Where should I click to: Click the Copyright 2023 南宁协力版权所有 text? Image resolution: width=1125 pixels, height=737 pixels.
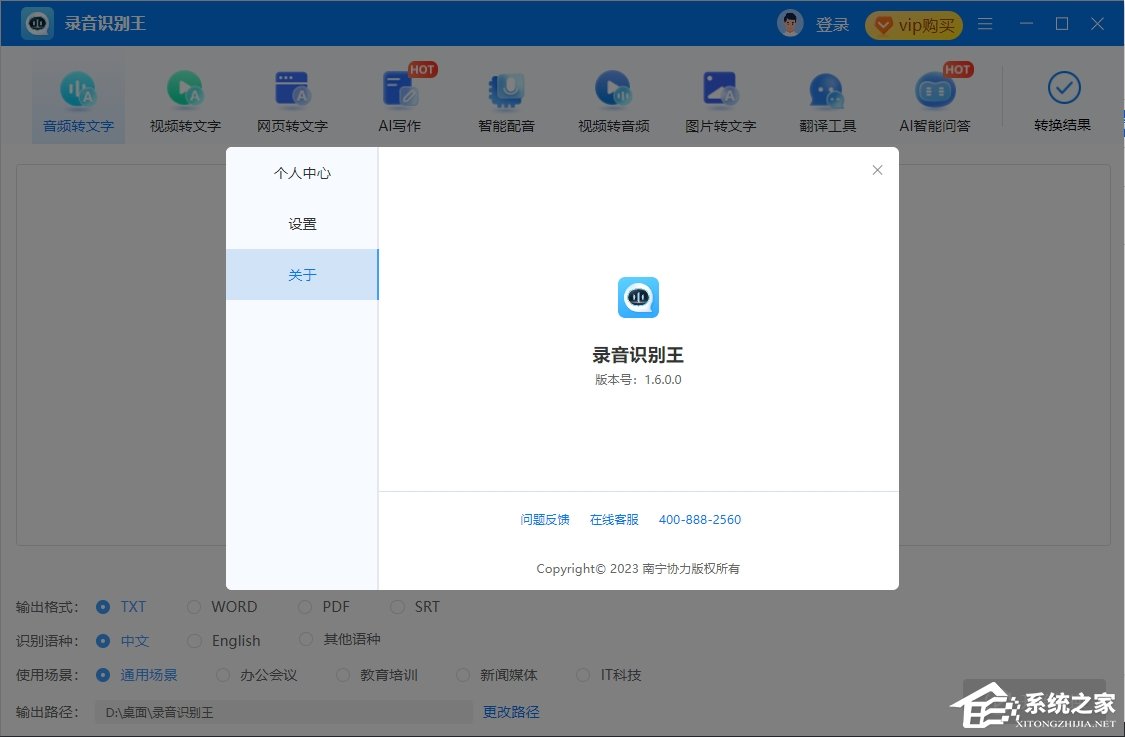(x=638, y=569)
